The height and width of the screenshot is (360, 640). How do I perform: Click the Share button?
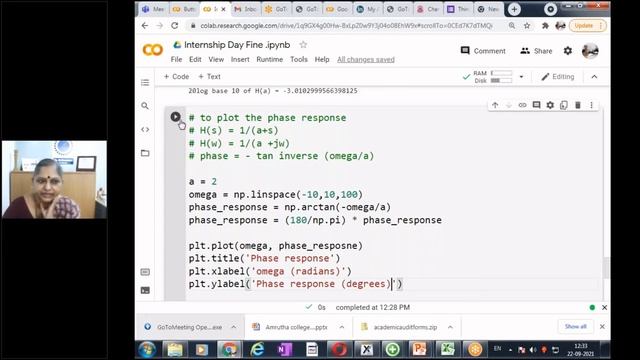tap(536, 51)
